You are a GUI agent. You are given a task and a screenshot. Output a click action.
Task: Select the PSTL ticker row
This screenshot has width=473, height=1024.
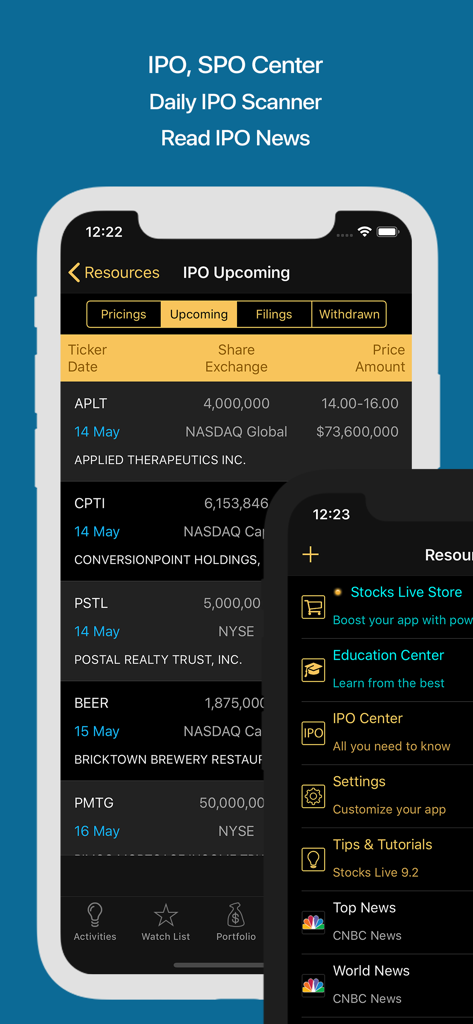pyautogui.click(x=163, y=632)
